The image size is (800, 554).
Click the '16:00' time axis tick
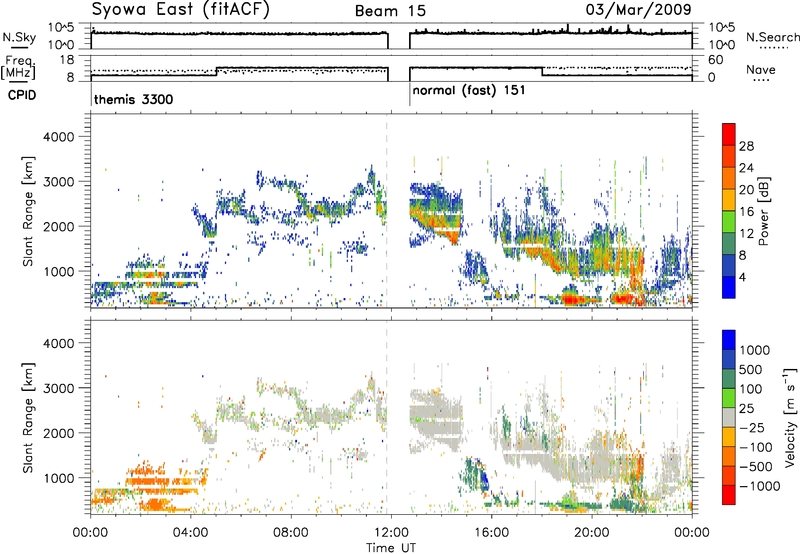click(491, 532)
